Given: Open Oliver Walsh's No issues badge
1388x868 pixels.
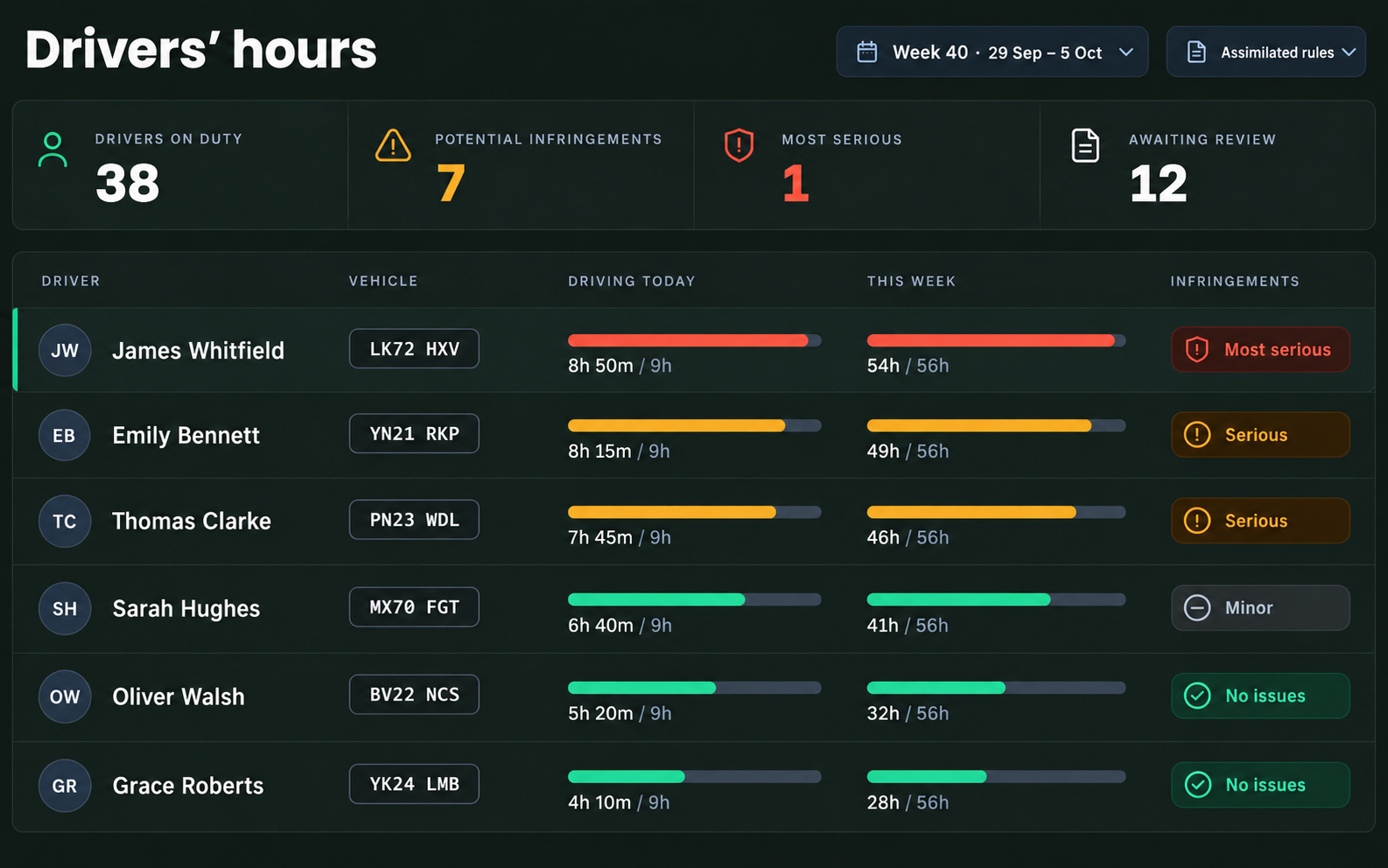Looking at the screenshot, I should (x=1260, y=696).
